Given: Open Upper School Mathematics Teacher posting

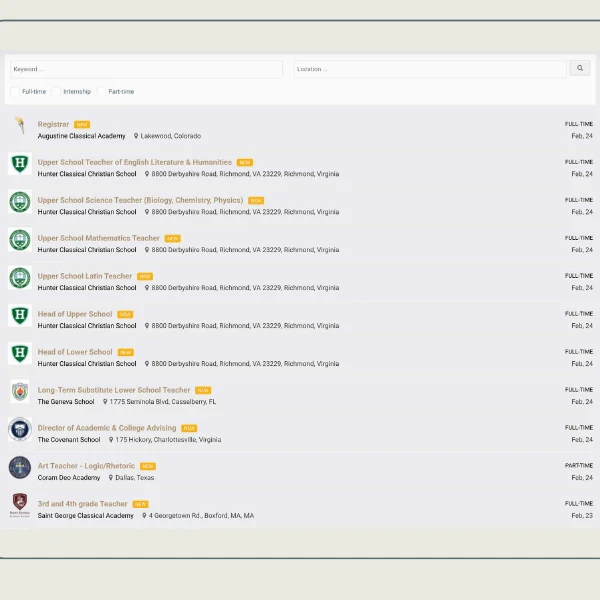Looking at the screenshot, I should pos(99,238).
